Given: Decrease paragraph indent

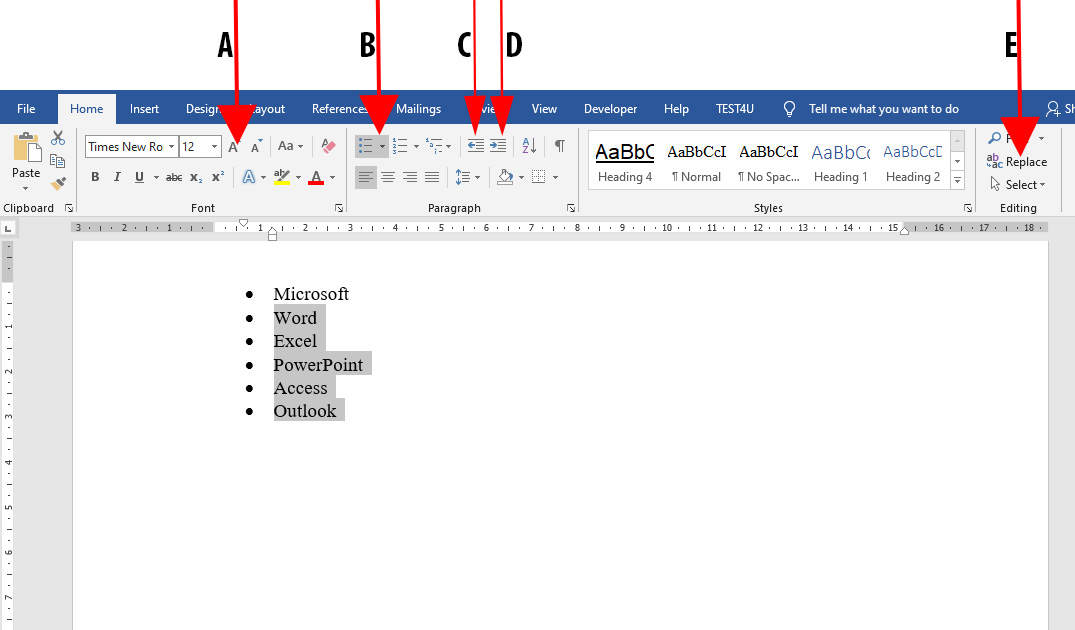Looking at the screenshot, I should pyautogui.click(x=475, y=146).
